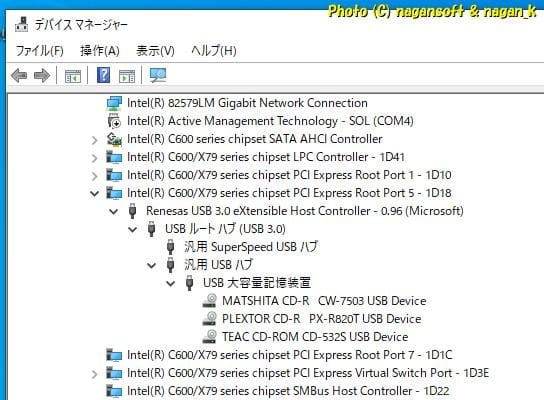Open the 表示(V) menu
Screen dimensions: 544x400
[155, 51]
